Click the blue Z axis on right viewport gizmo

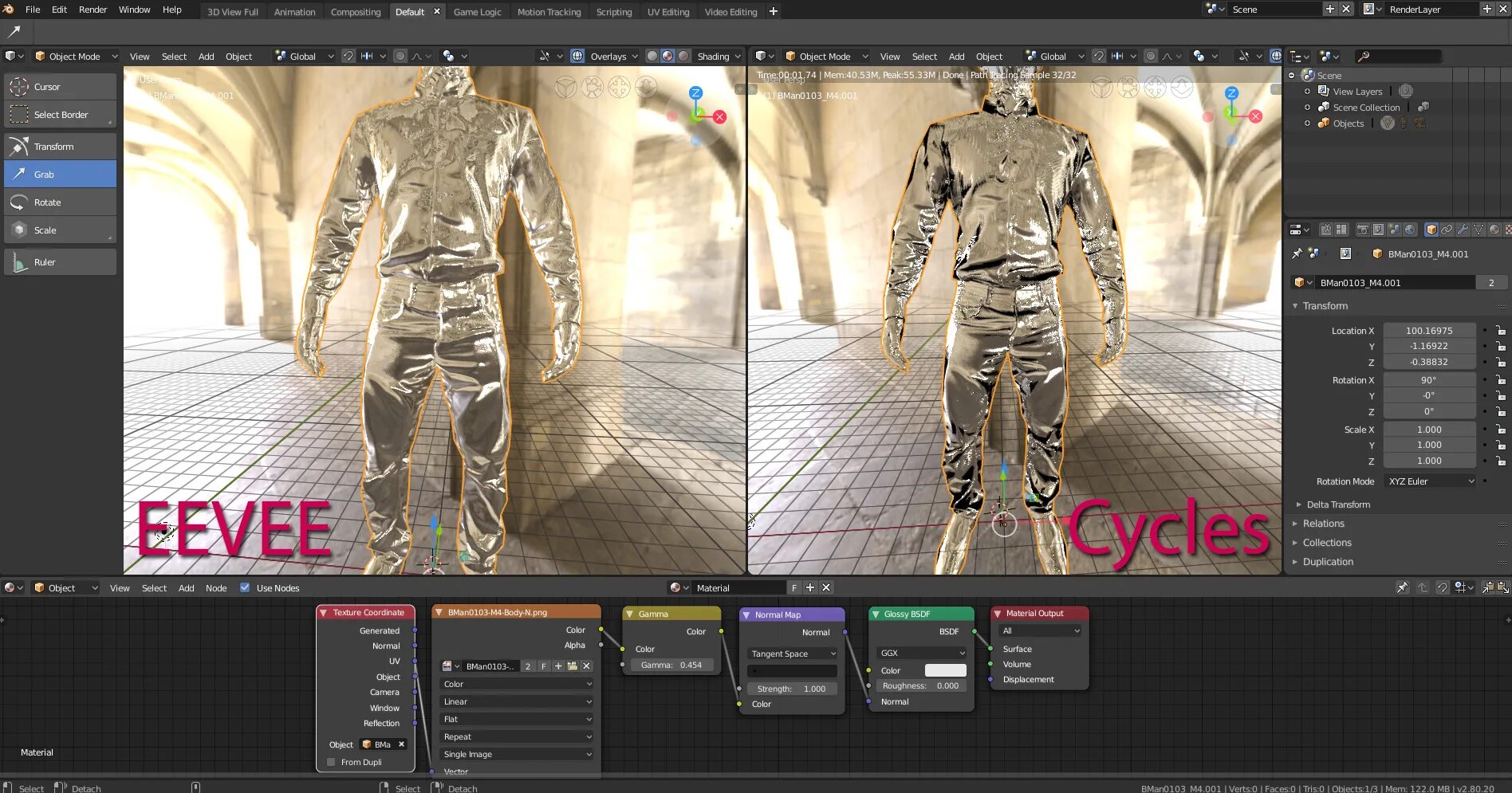tap(1231, 93)
